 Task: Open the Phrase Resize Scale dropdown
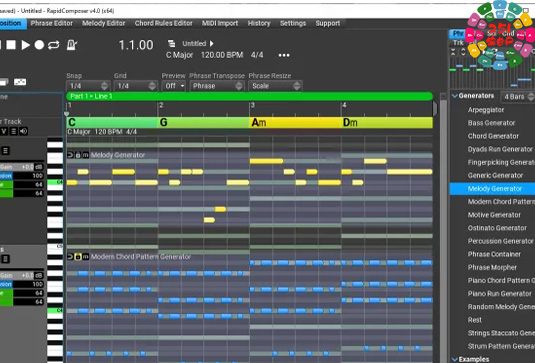(275, 86)
